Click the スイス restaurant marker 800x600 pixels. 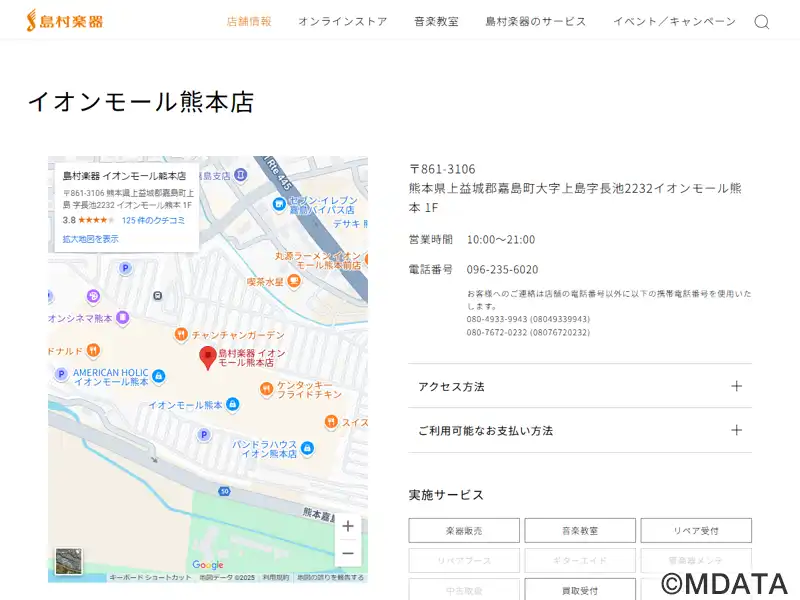pos(331,422)
